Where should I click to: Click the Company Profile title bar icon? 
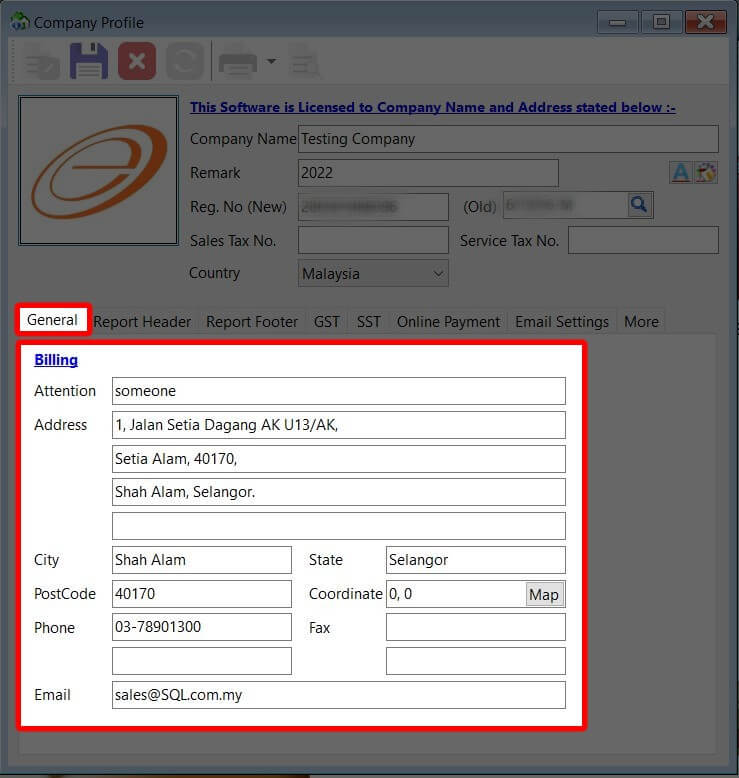[20, 22]
